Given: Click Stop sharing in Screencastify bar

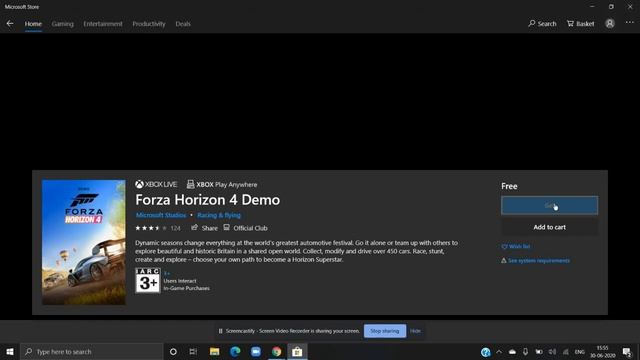Looking at the screenshot, I should [x=384, y=331].
